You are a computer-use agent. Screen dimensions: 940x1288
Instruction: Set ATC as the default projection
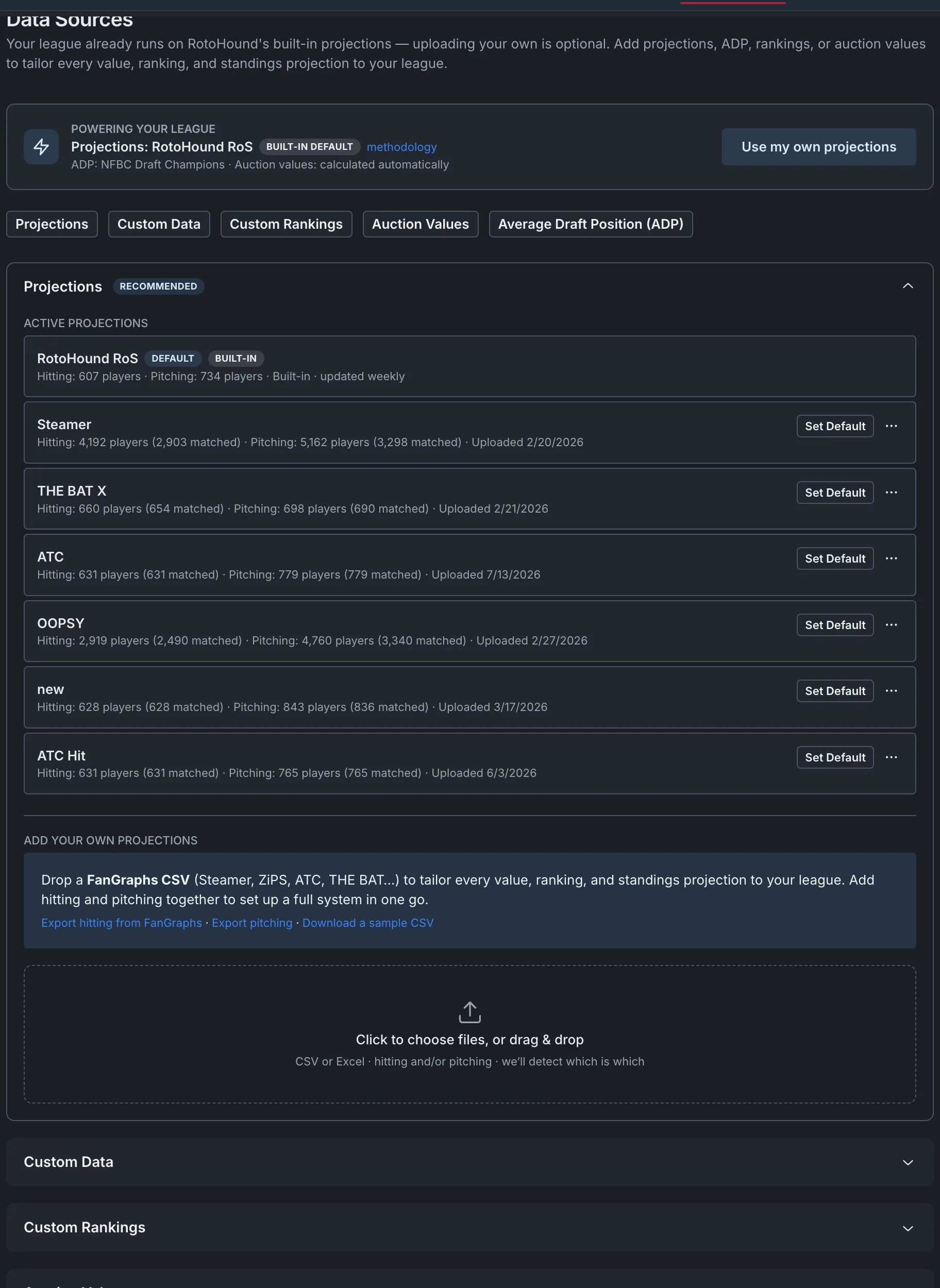pos(835,558)
